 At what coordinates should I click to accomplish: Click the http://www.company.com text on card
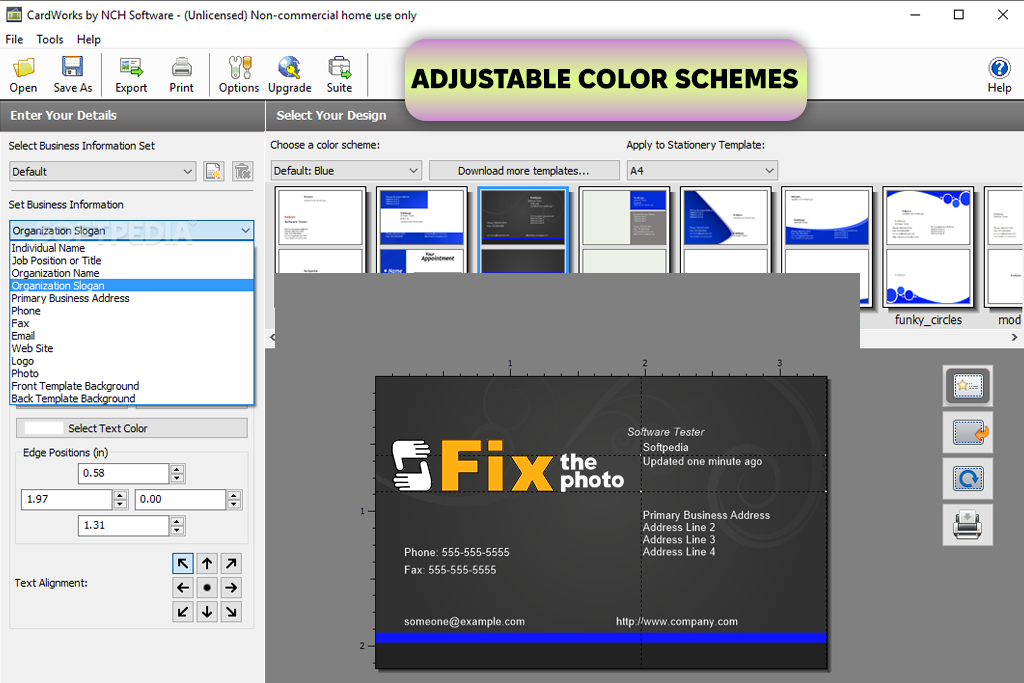coord(677,622)
